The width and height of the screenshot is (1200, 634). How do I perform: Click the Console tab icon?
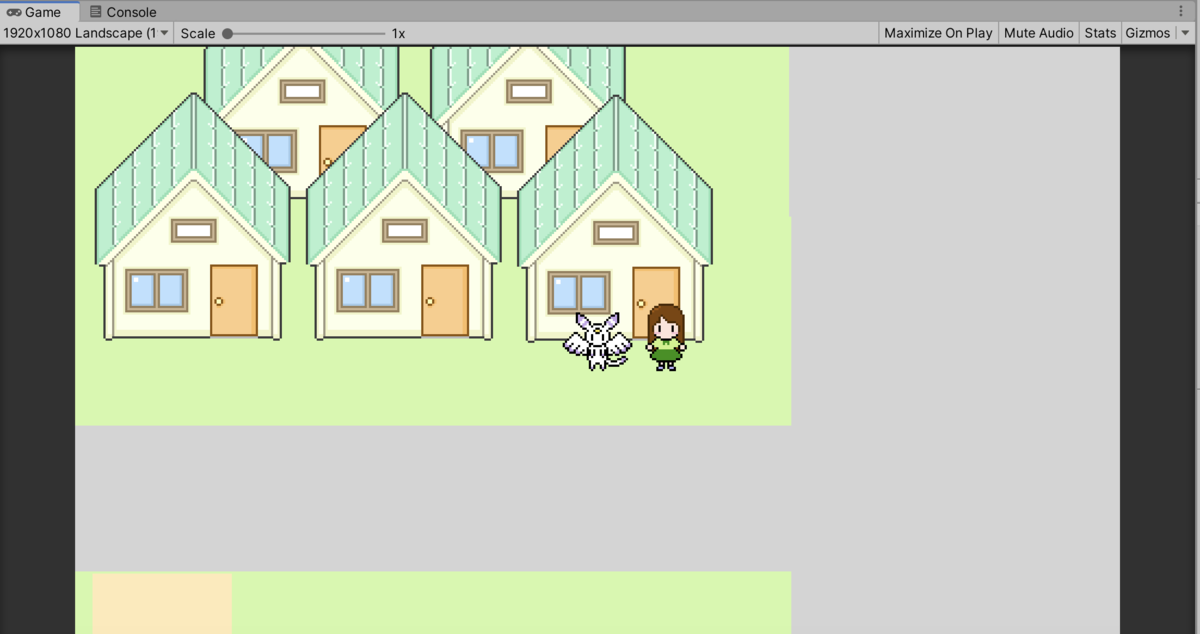click(96, 12)
